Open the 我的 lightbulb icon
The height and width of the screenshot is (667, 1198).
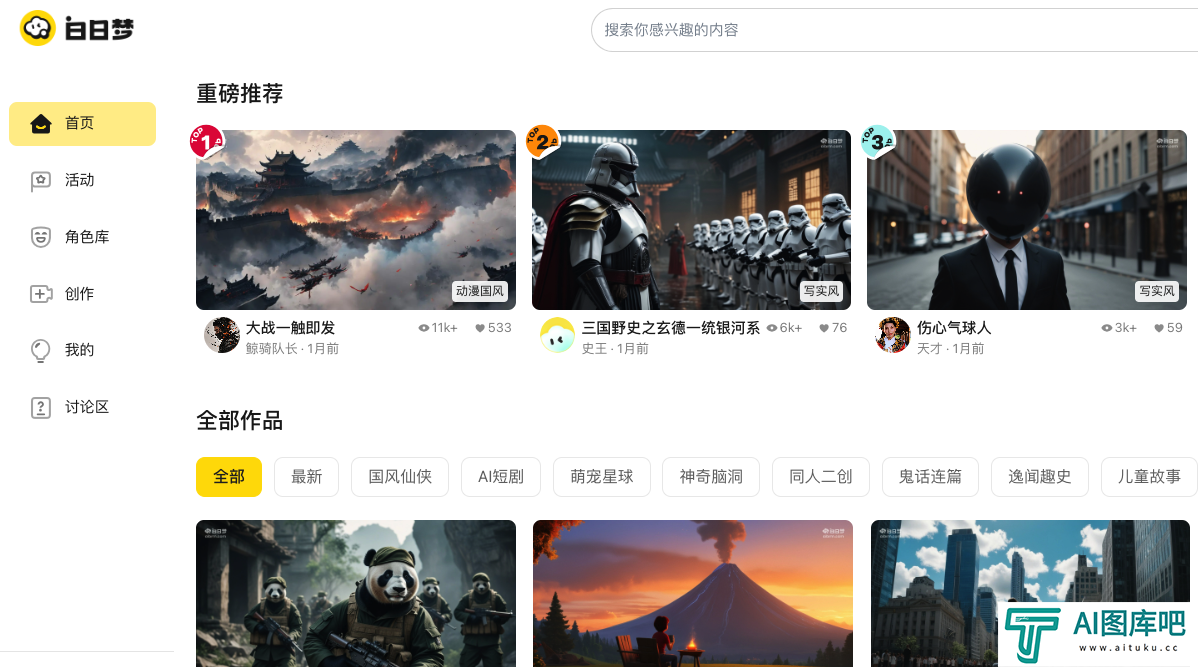click(x=40, y=351)
